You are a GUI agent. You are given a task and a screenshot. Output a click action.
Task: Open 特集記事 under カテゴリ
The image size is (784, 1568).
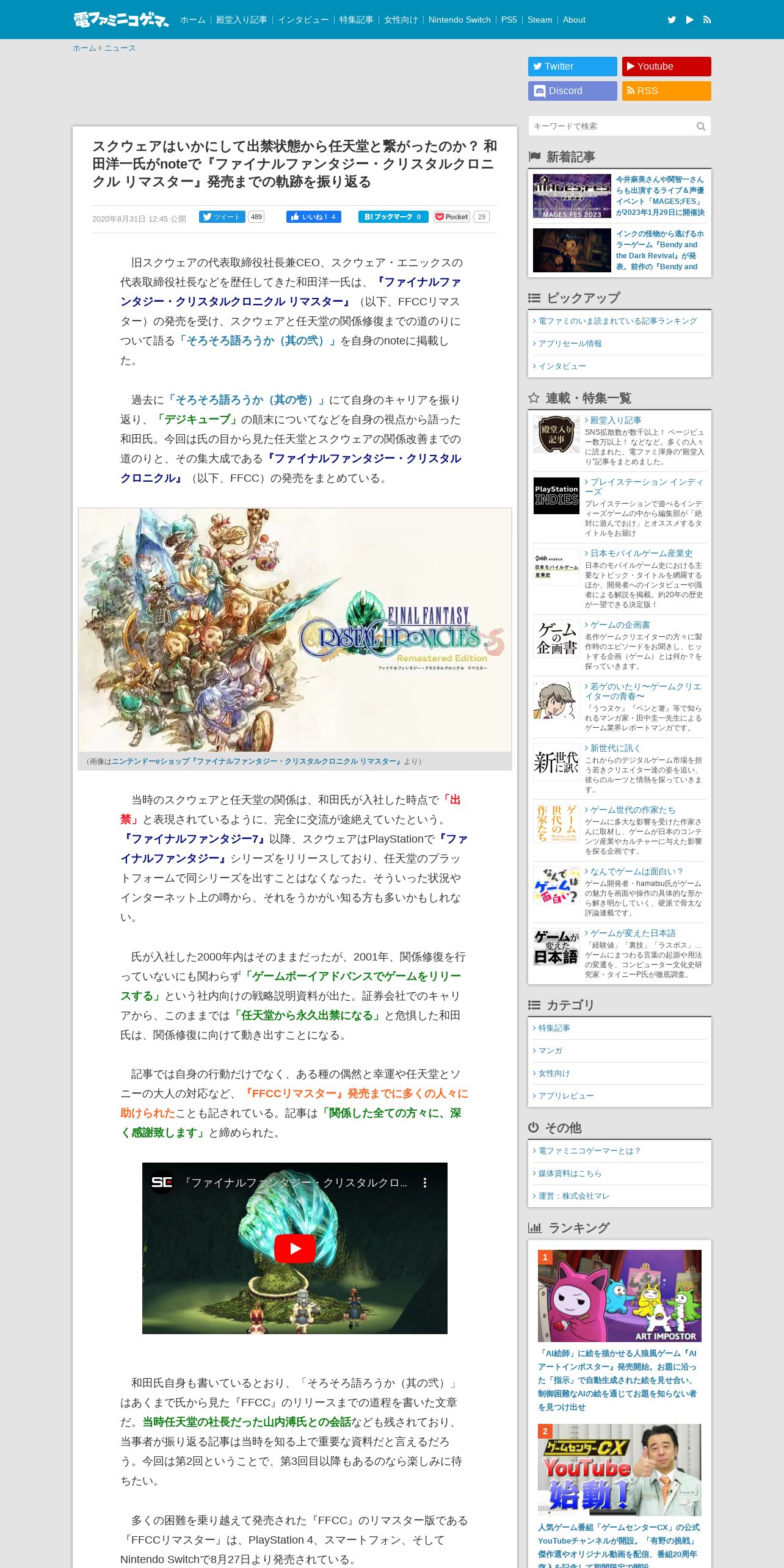[x=554, y=1028]
